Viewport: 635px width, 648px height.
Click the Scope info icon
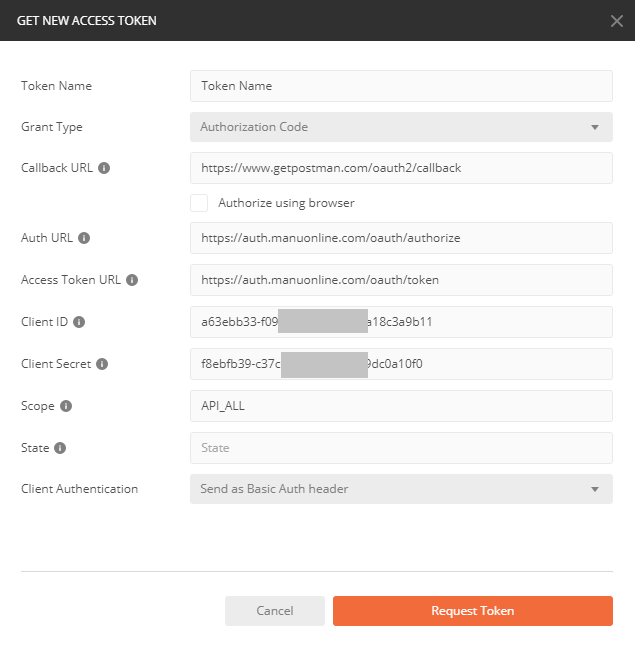66,406
